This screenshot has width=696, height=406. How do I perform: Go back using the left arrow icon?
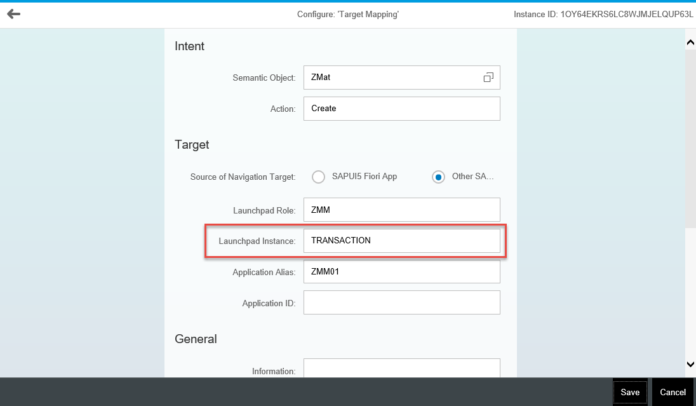[14, 14]
